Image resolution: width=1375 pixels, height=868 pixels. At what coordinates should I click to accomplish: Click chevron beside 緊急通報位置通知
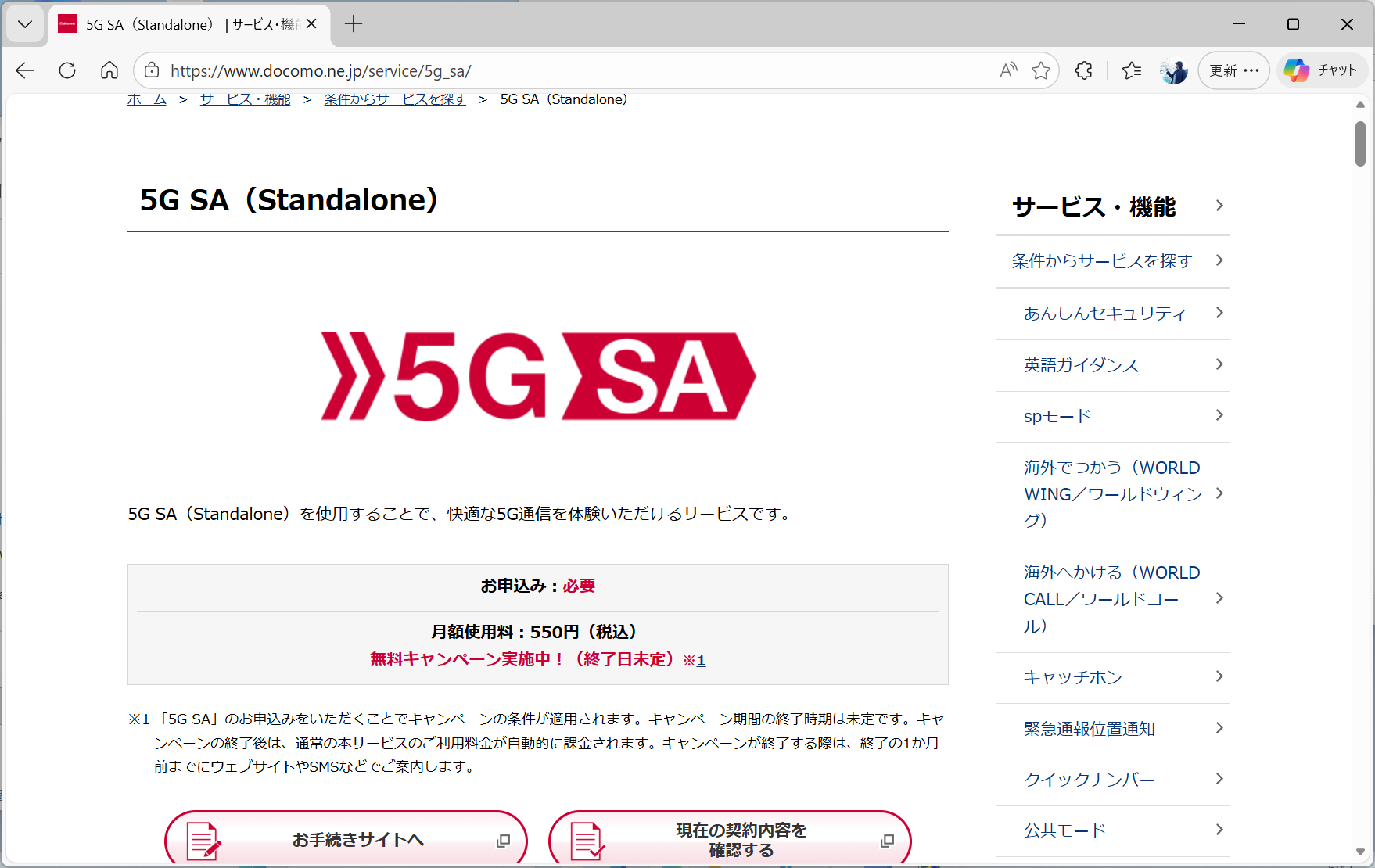pyautogui.click(x=1219, y=728)
